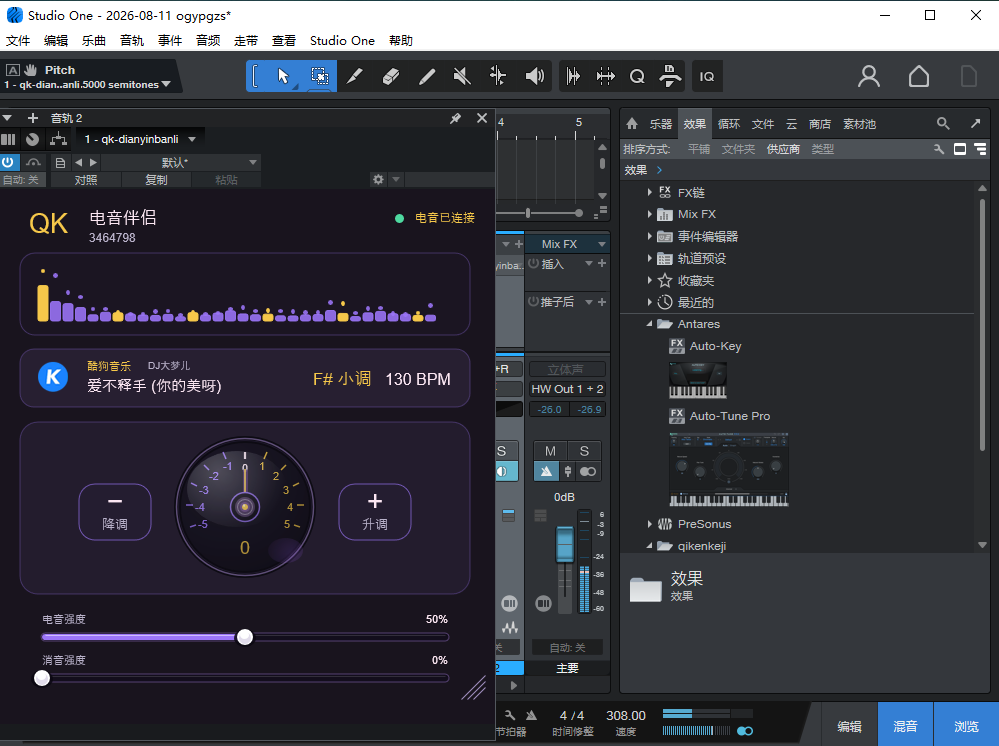The height and width of the screenshot is (746, 999).
Task: Switch to the 素材池 browser tab
Action: (x=859, y=124)
